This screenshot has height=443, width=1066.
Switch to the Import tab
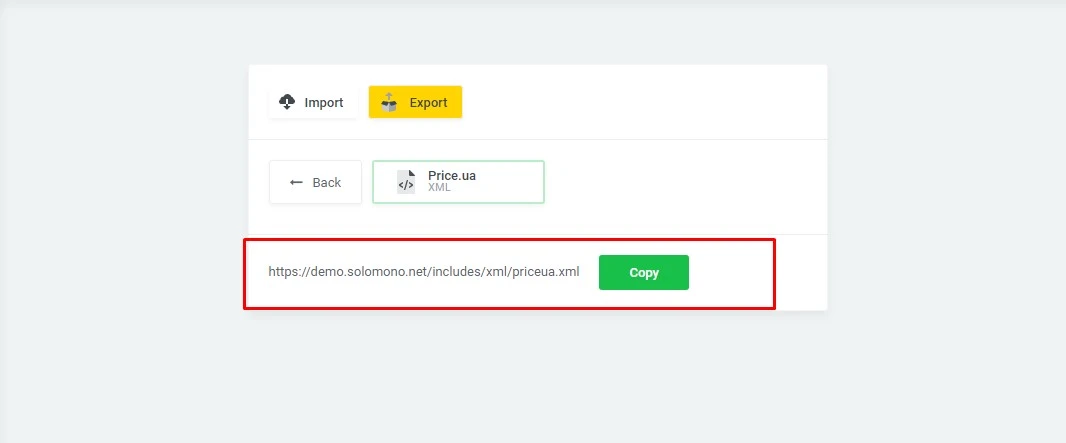313,102
